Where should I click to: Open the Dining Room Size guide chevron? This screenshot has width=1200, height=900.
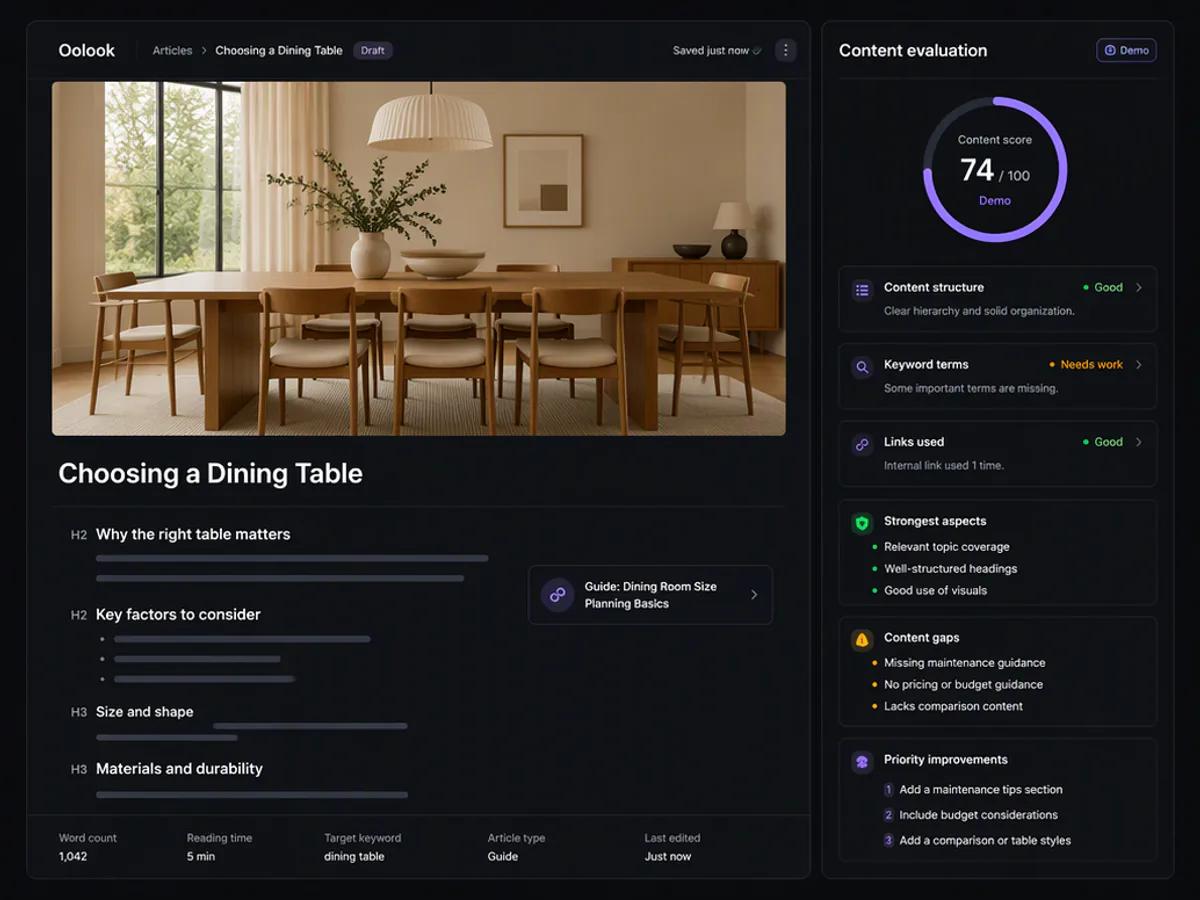[x=754, y=595]
